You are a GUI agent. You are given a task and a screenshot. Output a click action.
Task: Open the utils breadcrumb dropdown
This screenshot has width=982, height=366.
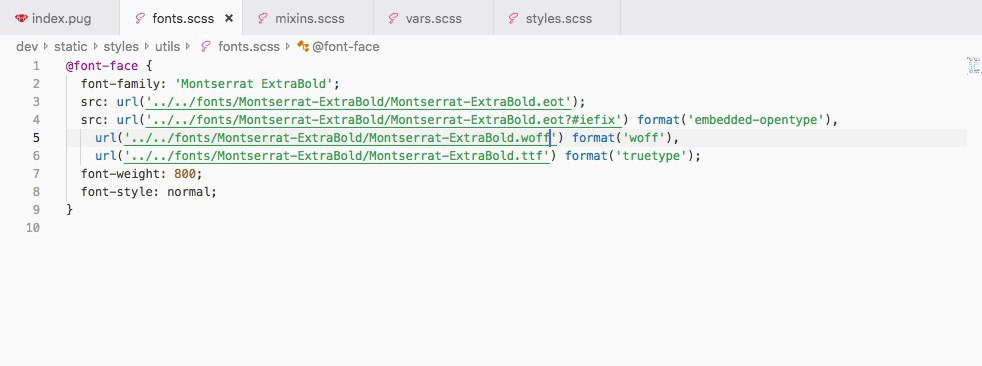(x=167, y=46)
